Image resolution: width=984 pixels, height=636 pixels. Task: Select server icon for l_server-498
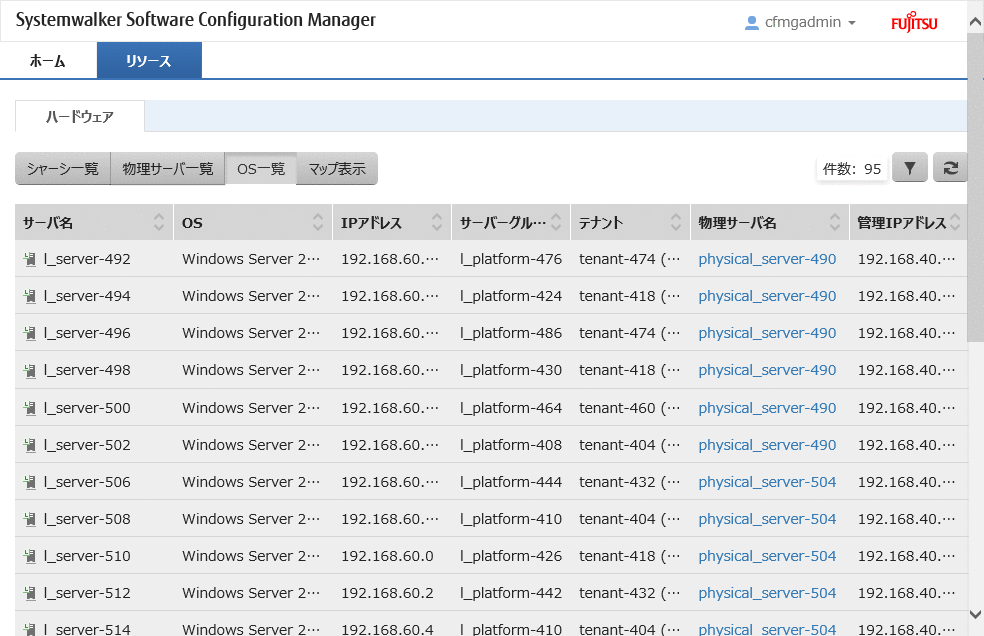(29, 370)
